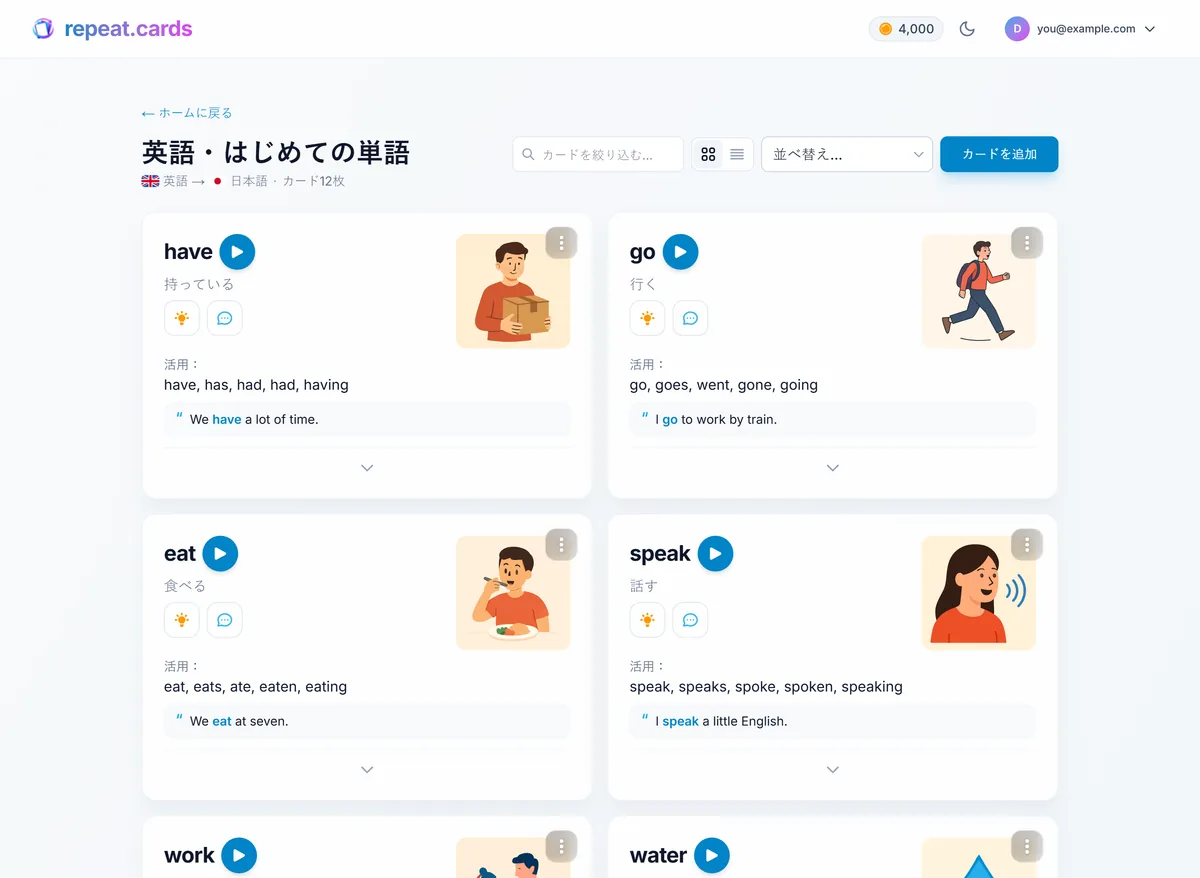Expand the 'go' card details chevron

[x=833, y=468]
